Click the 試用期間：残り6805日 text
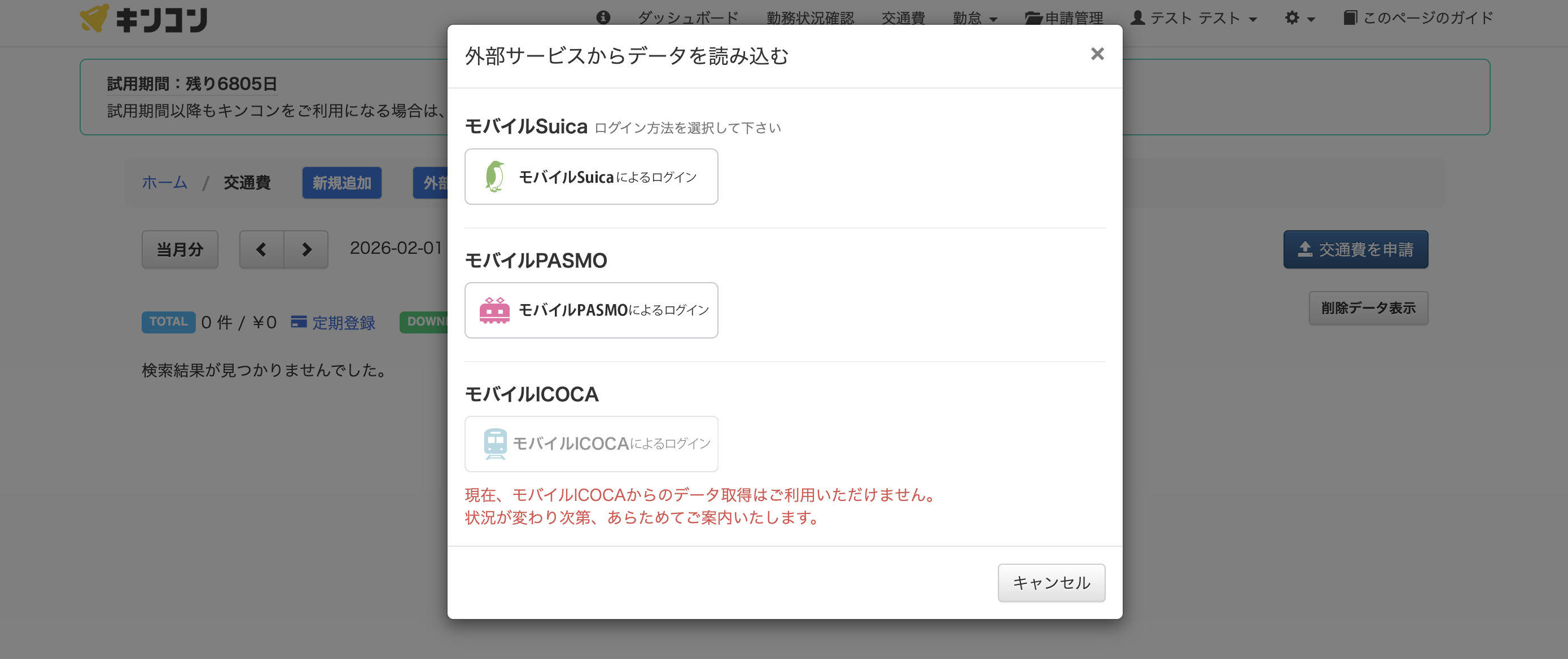Screen dimensions: 1568x659 [192, 84]
